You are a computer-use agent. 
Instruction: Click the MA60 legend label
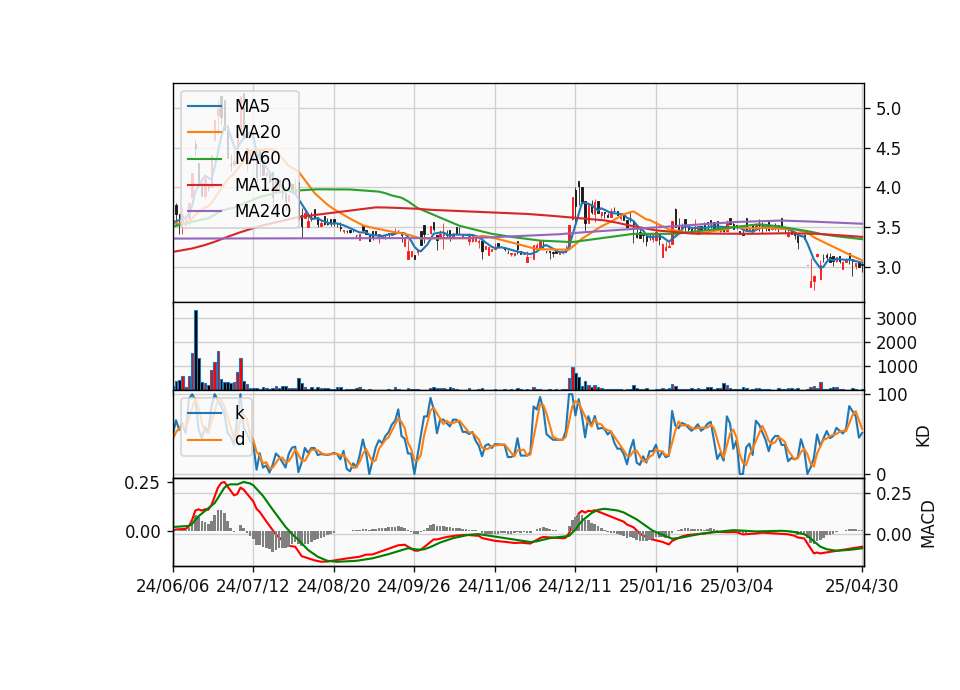pos(257,159)
